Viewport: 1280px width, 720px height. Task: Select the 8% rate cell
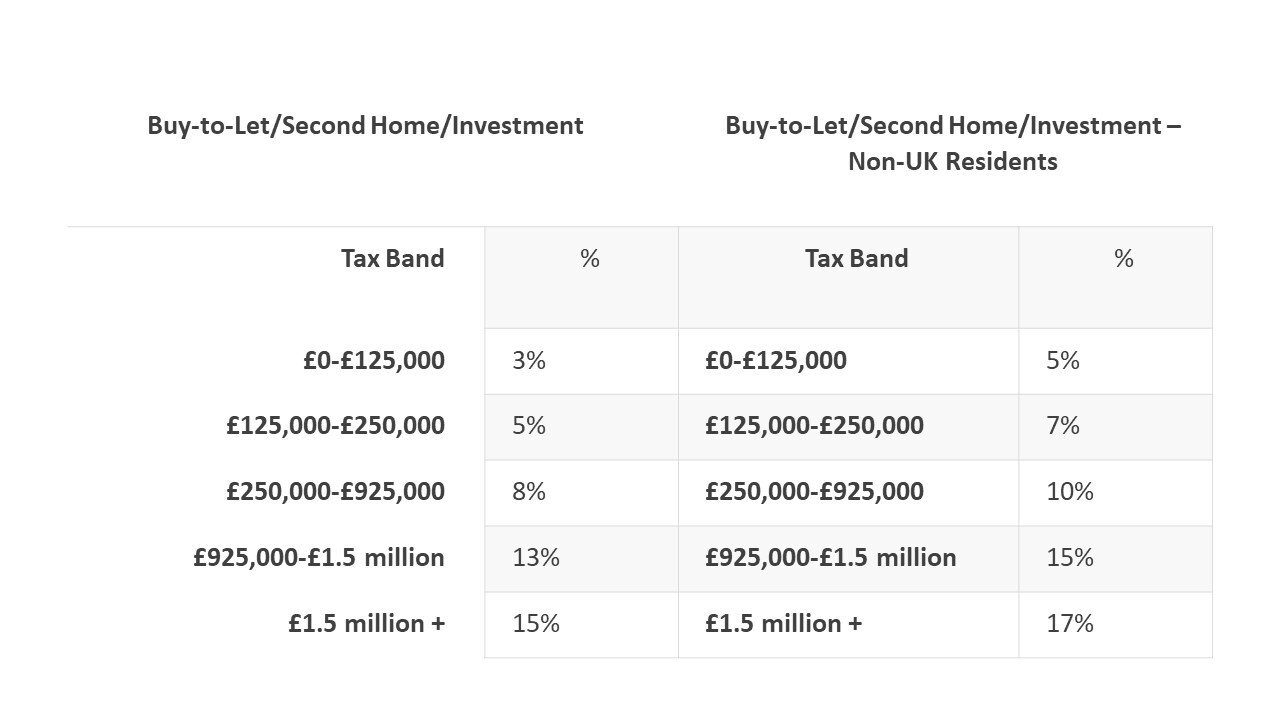[x=529, y=492]
